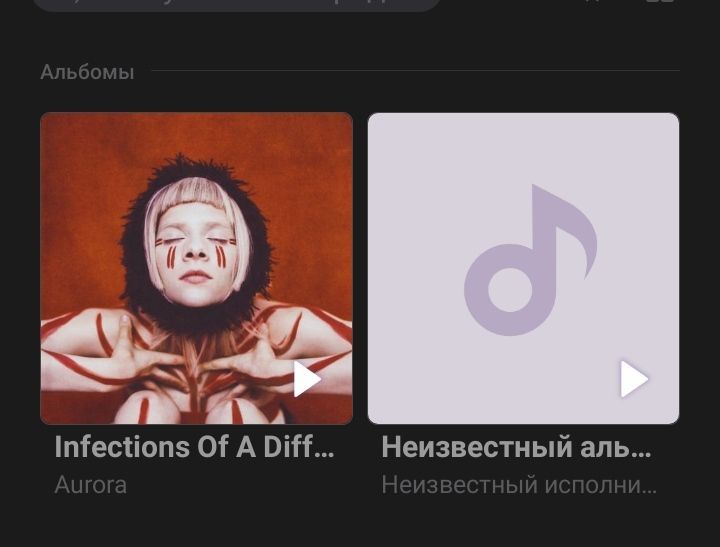Open the placeholder cover of Неизвестный альбом
The width and height of the screenshot is (720, 547).
(523, 268)
